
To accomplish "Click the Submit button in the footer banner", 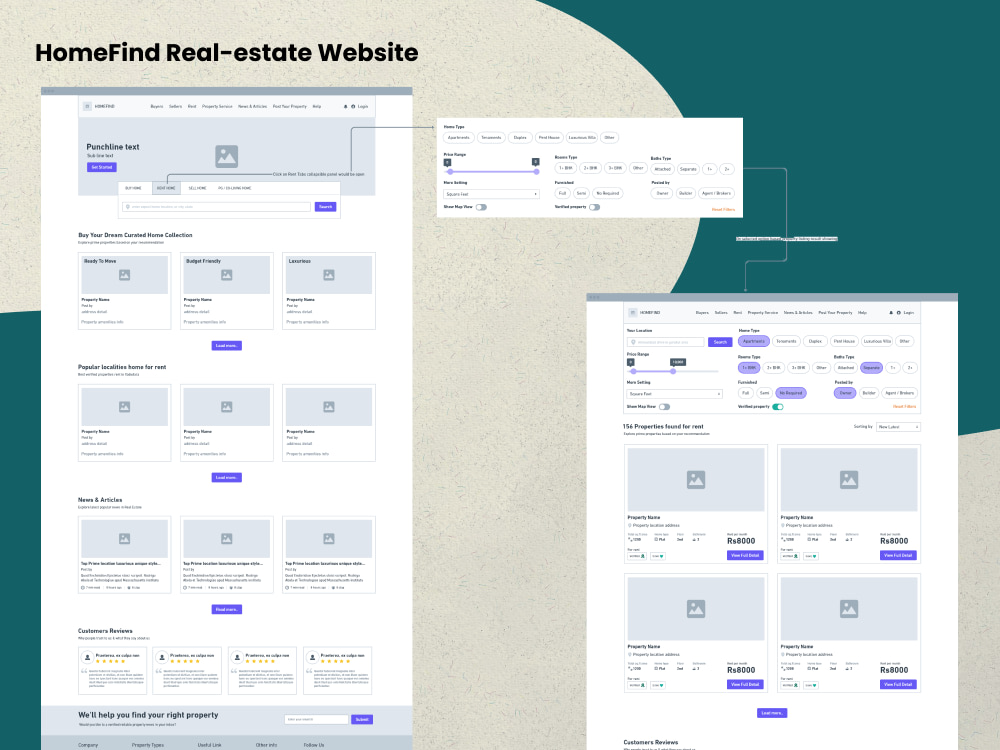I will click(x=362, y=719).
